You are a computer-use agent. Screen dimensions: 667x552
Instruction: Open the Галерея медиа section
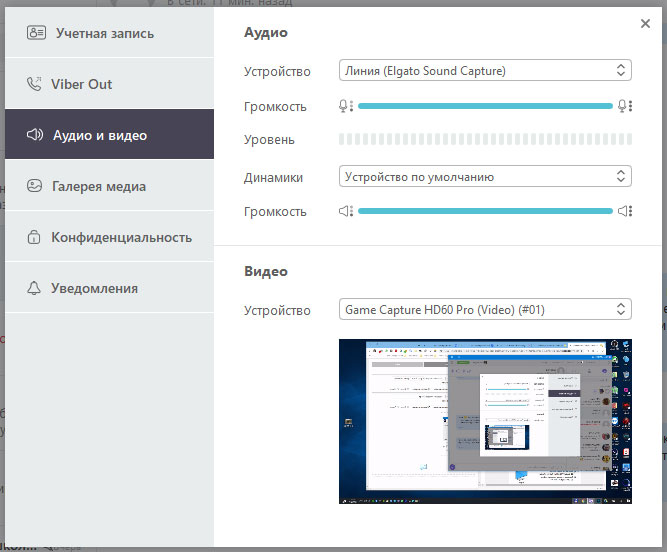(109, 185)
